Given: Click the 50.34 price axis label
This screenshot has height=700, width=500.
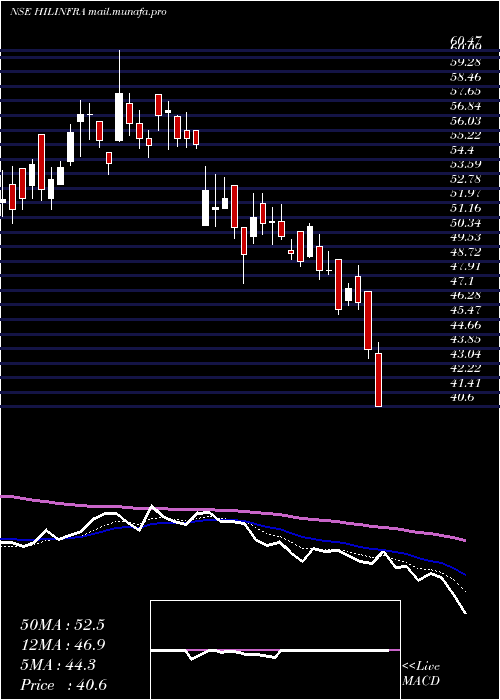Looking at the screenshot, I should pyautogui.click(x=466, y=222).
